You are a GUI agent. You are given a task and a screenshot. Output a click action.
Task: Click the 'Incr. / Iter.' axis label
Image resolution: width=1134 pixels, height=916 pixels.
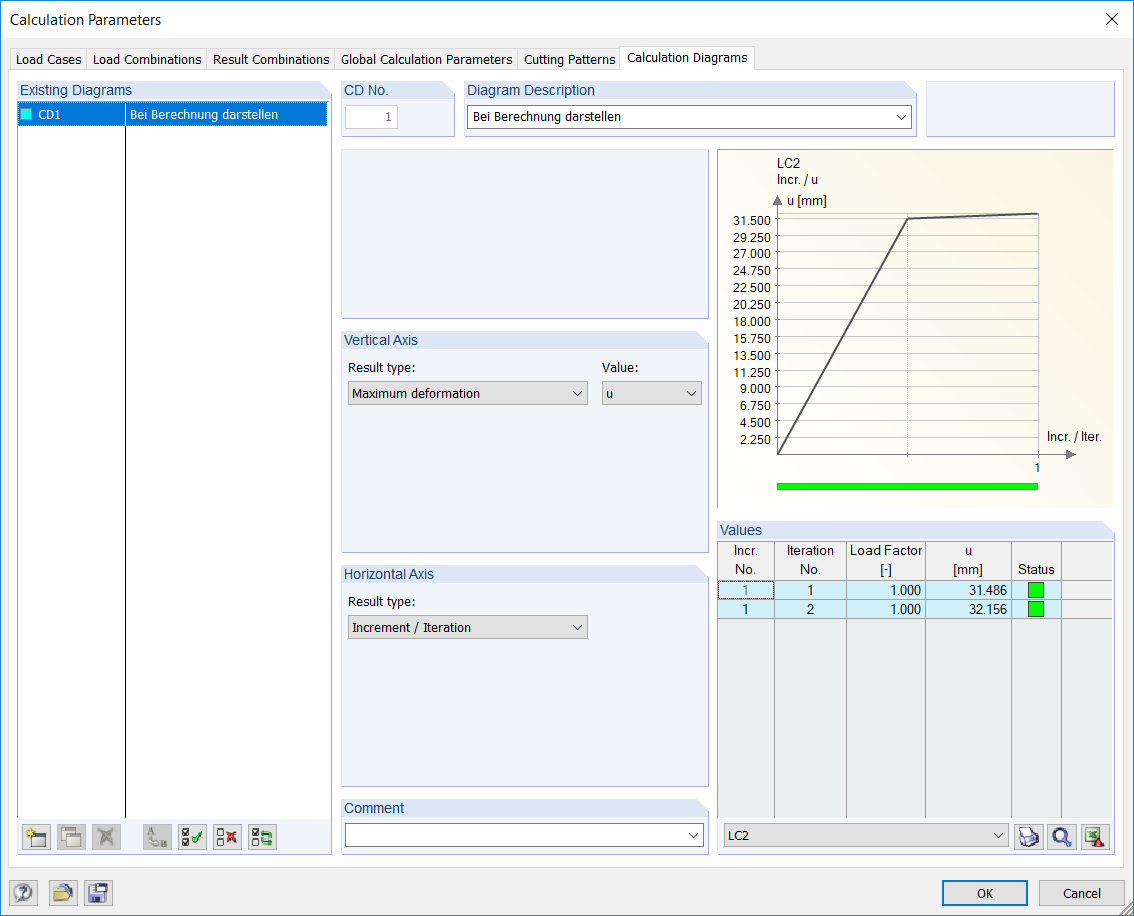pyautogui.click(x=1074, y=437)
